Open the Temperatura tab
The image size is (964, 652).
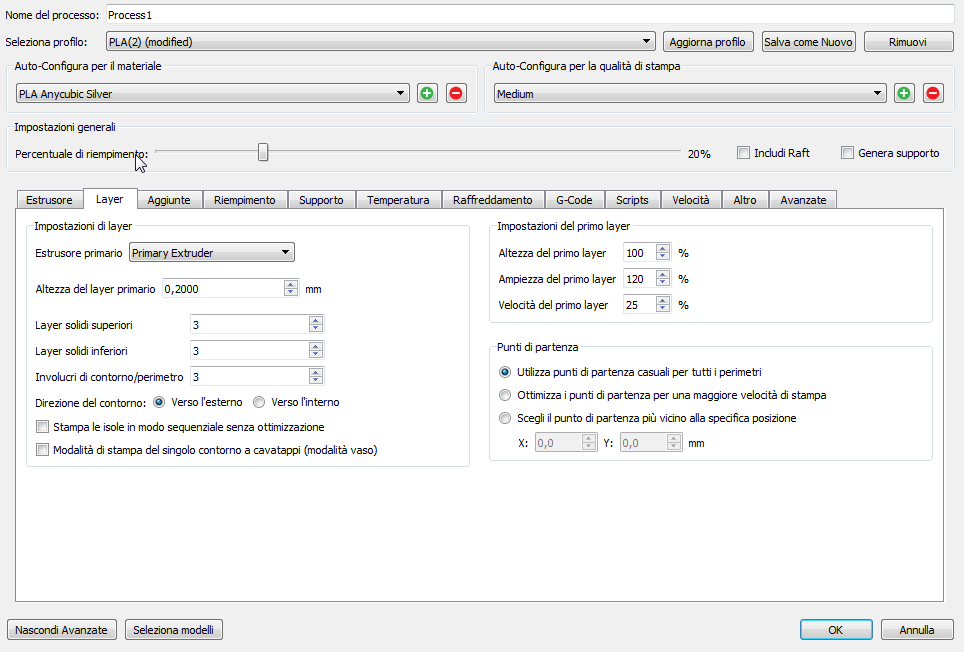tap(397, 200)
